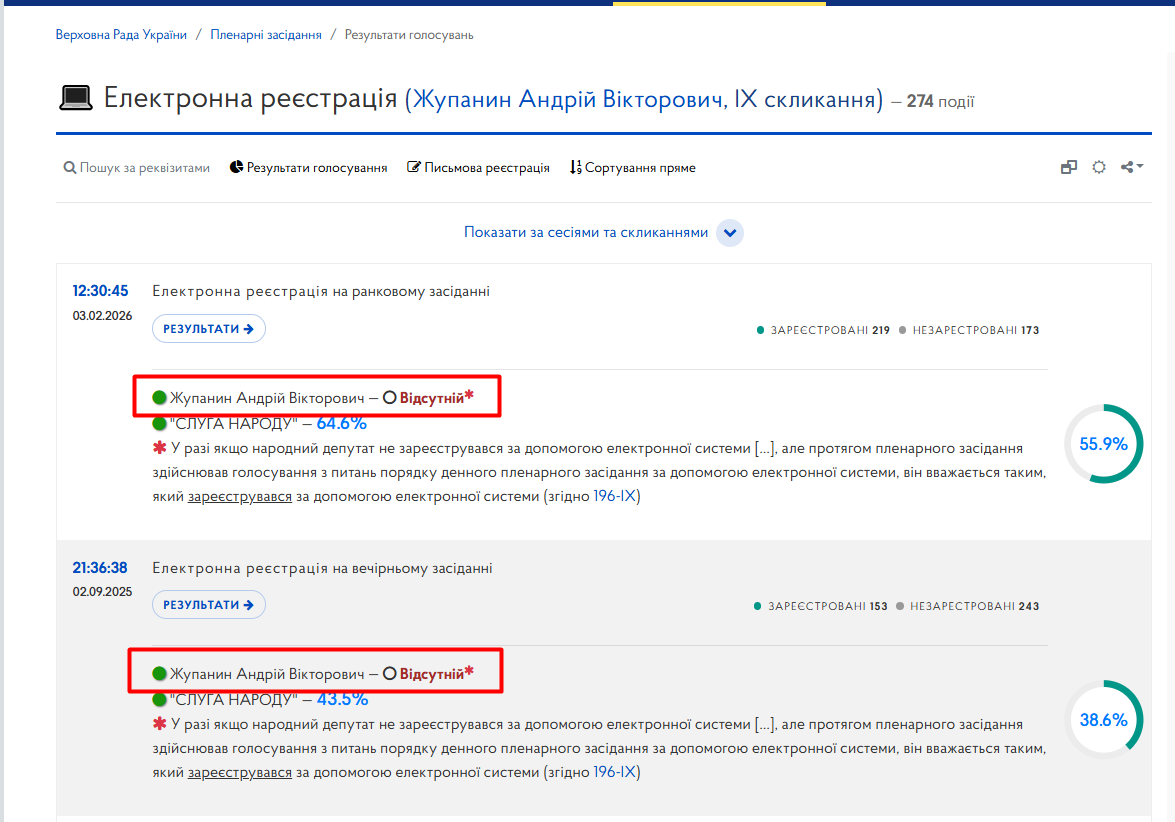Open the share dropdown icon
The image size is (1175, 822).
1132,167
